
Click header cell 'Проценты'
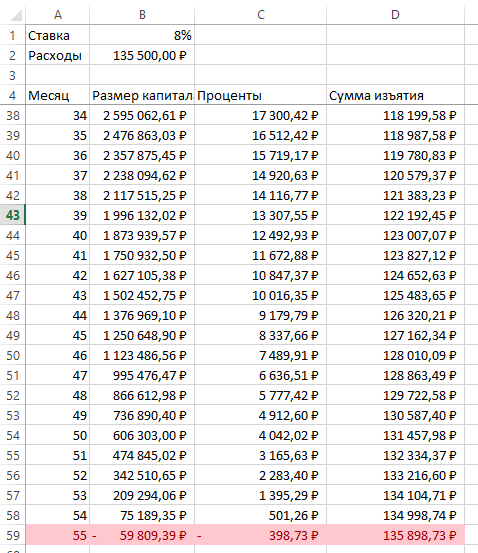[260, 95]
